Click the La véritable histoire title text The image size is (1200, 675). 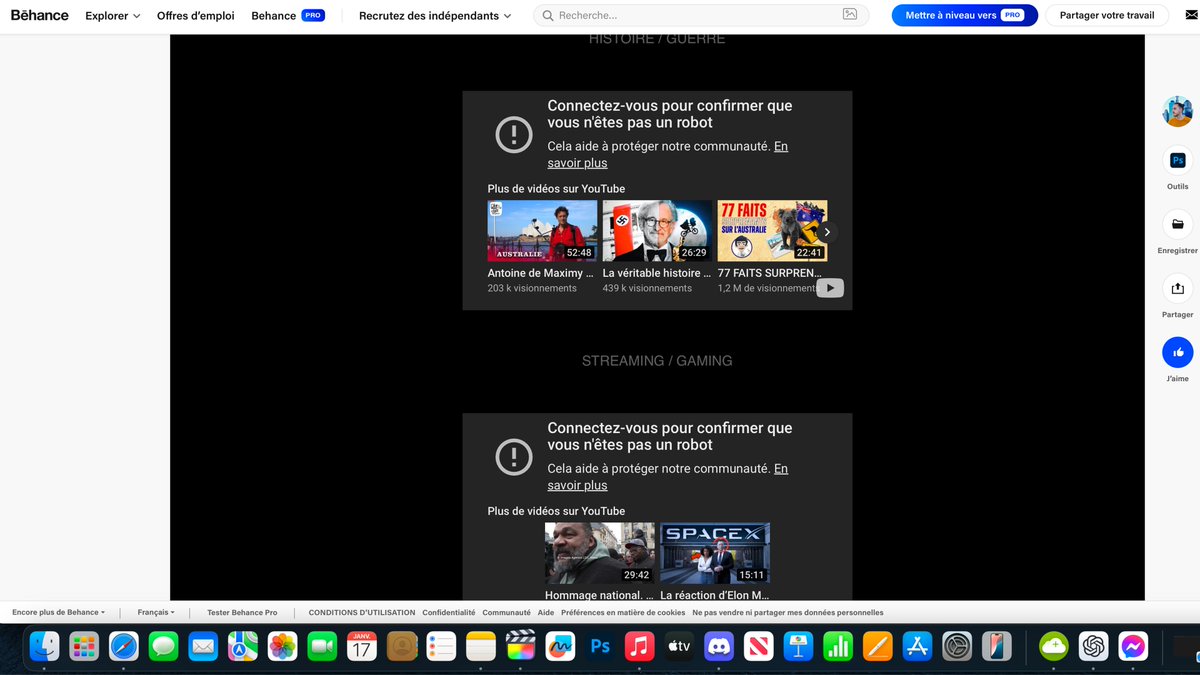(657, 273)
